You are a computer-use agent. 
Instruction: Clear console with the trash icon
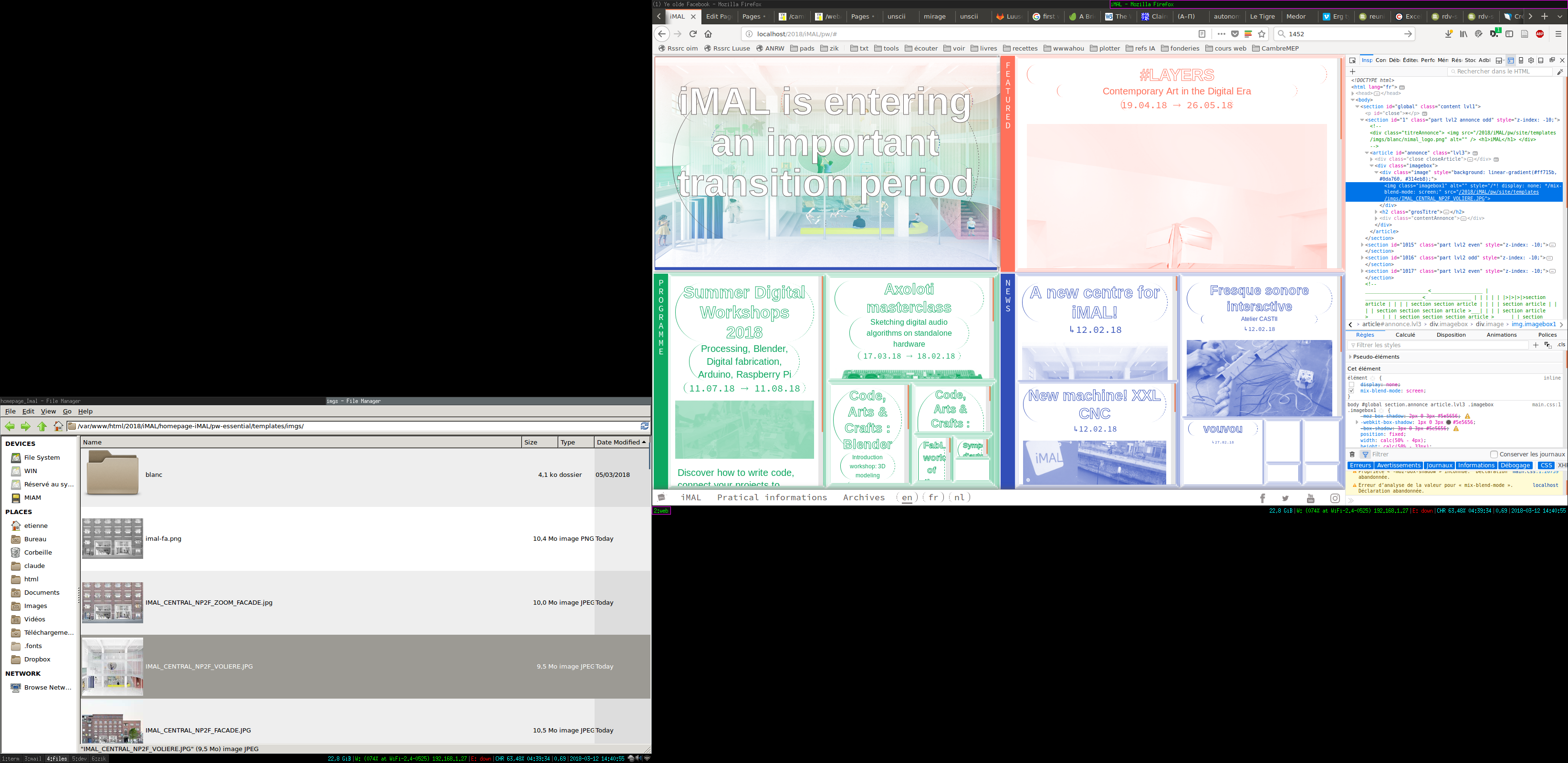coord(1352,454)
